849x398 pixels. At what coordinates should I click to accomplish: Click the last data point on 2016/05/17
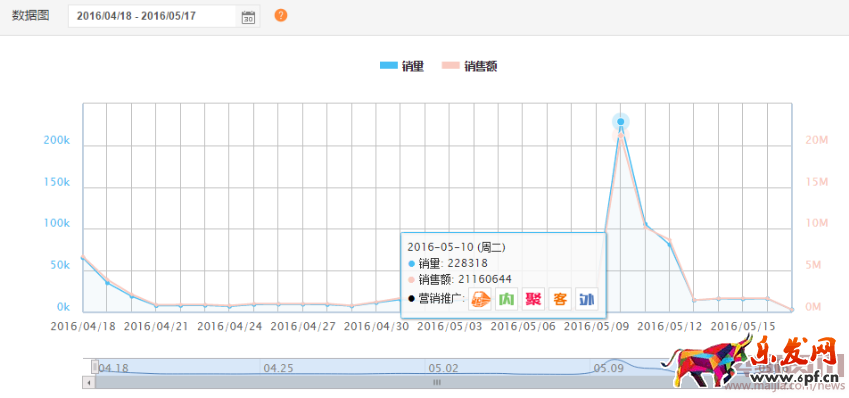tap(792, 310)
